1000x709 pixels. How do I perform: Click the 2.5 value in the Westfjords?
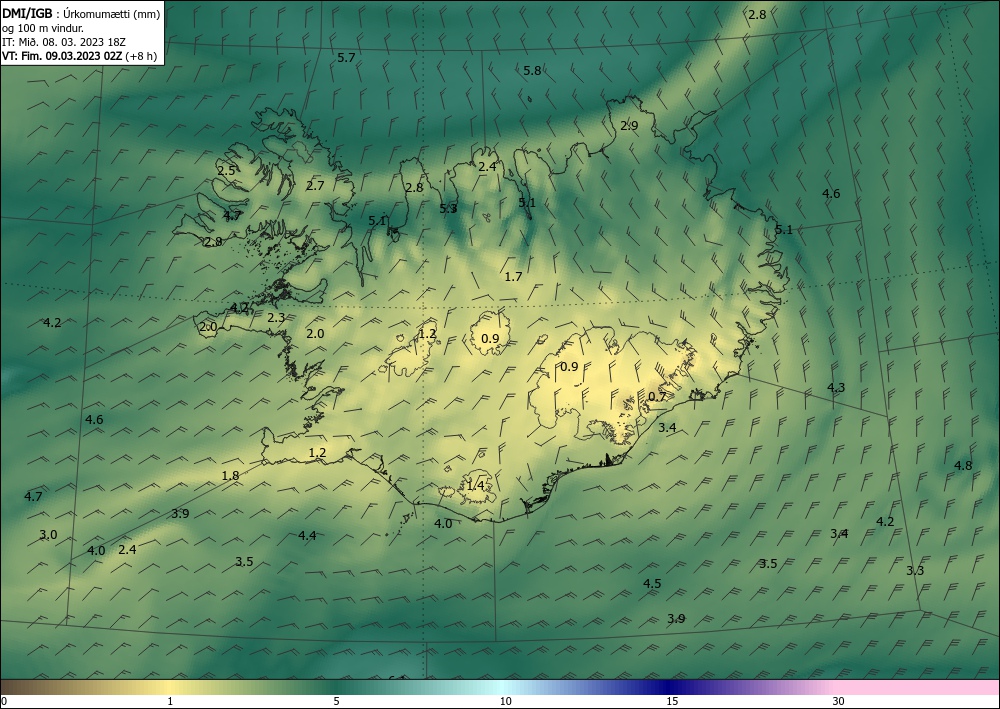(226, 170)
